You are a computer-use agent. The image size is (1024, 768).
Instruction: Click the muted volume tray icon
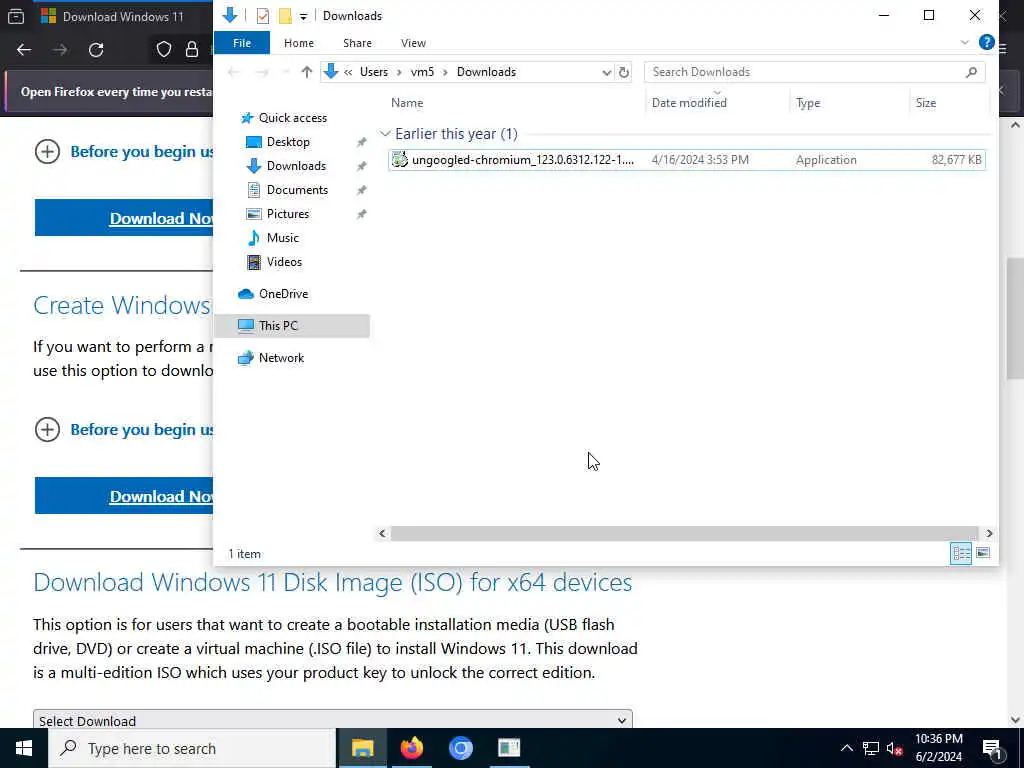pyautogui.click(x=894, y=748)
